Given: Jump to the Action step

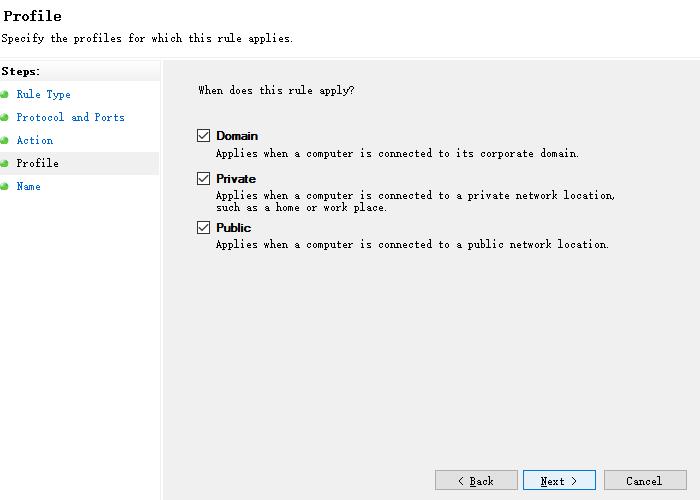Looking at the screenshot, I should point(34,141).
